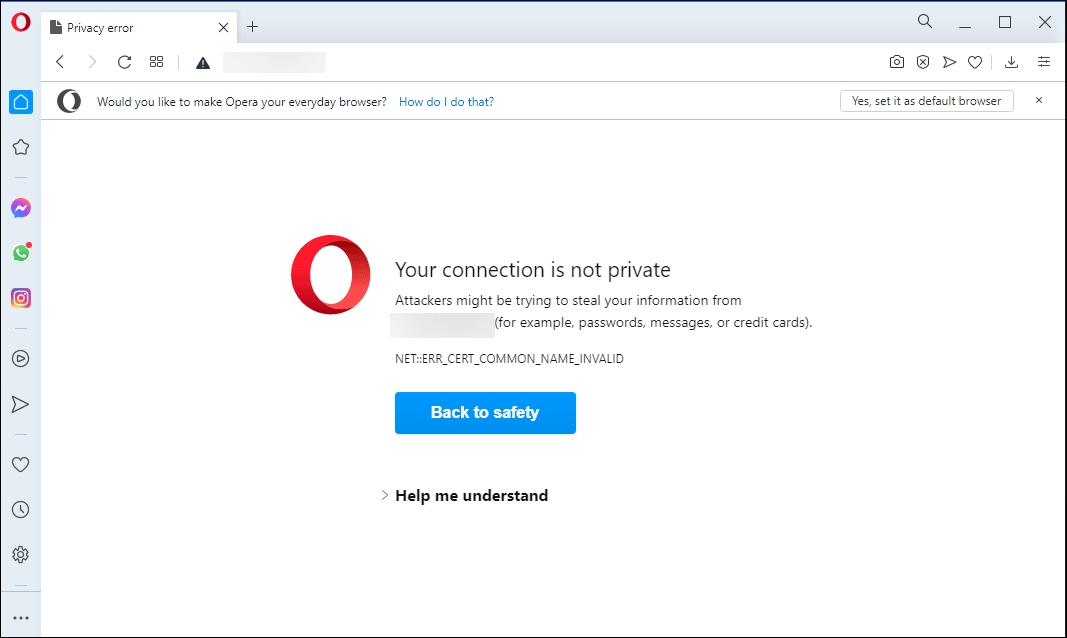Select the Privacy error tab

[139, 27]
